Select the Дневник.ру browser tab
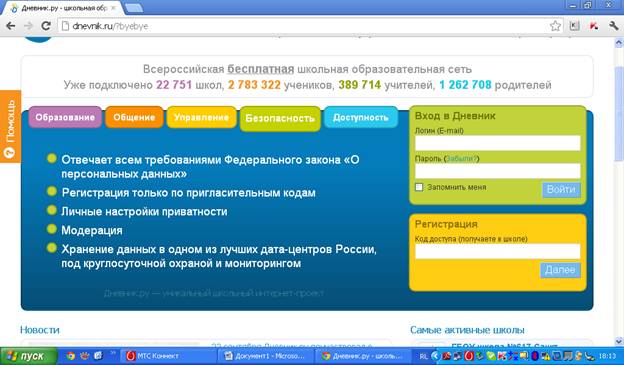624x365 pixels. pos(64,8)
